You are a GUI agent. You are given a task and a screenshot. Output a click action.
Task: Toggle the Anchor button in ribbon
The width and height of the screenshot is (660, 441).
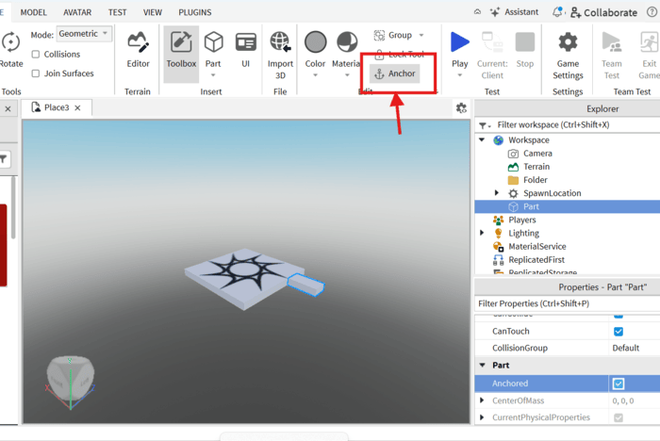tap(395, 74)
